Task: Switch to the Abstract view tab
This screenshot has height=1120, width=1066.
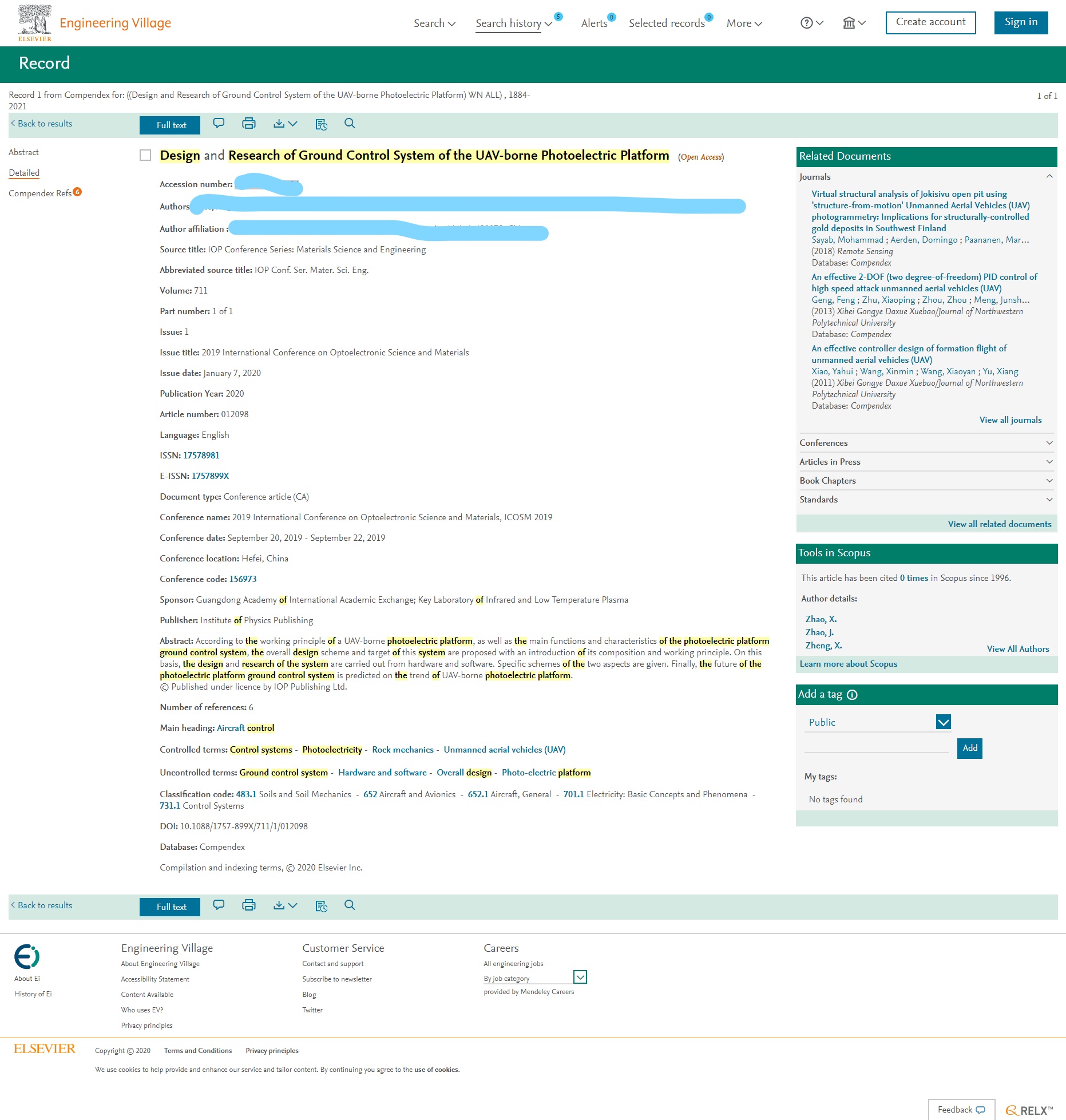Action: coord(23,152)
